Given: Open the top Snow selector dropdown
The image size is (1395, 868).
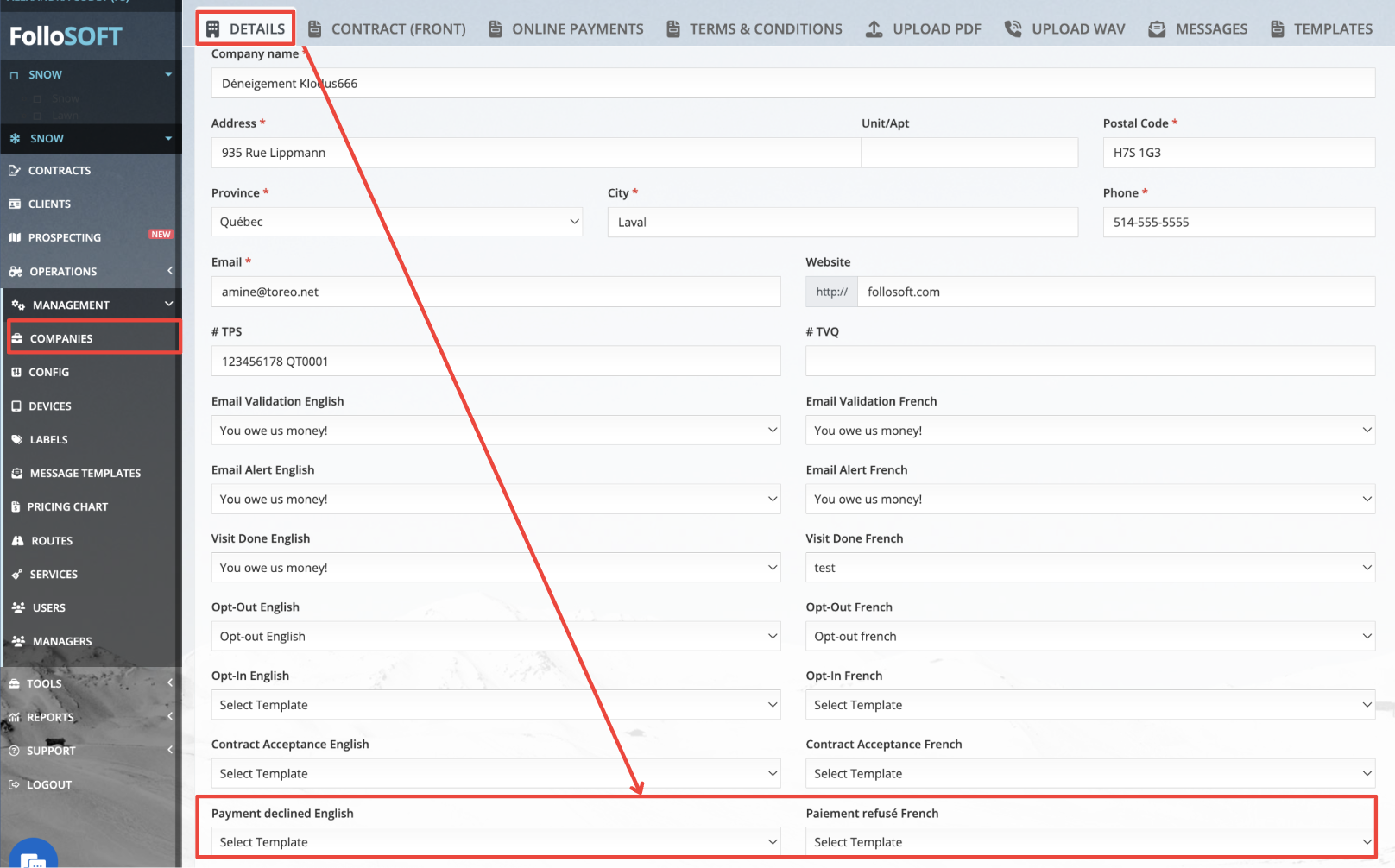Looking at the screenshot, I should click(x=91, y=75).
